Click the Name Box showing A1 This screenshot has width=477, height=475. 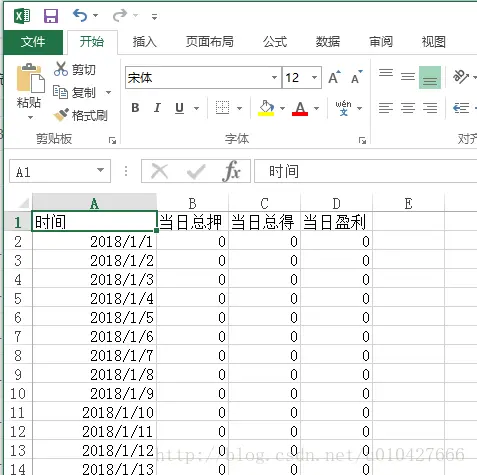[53, 171]
